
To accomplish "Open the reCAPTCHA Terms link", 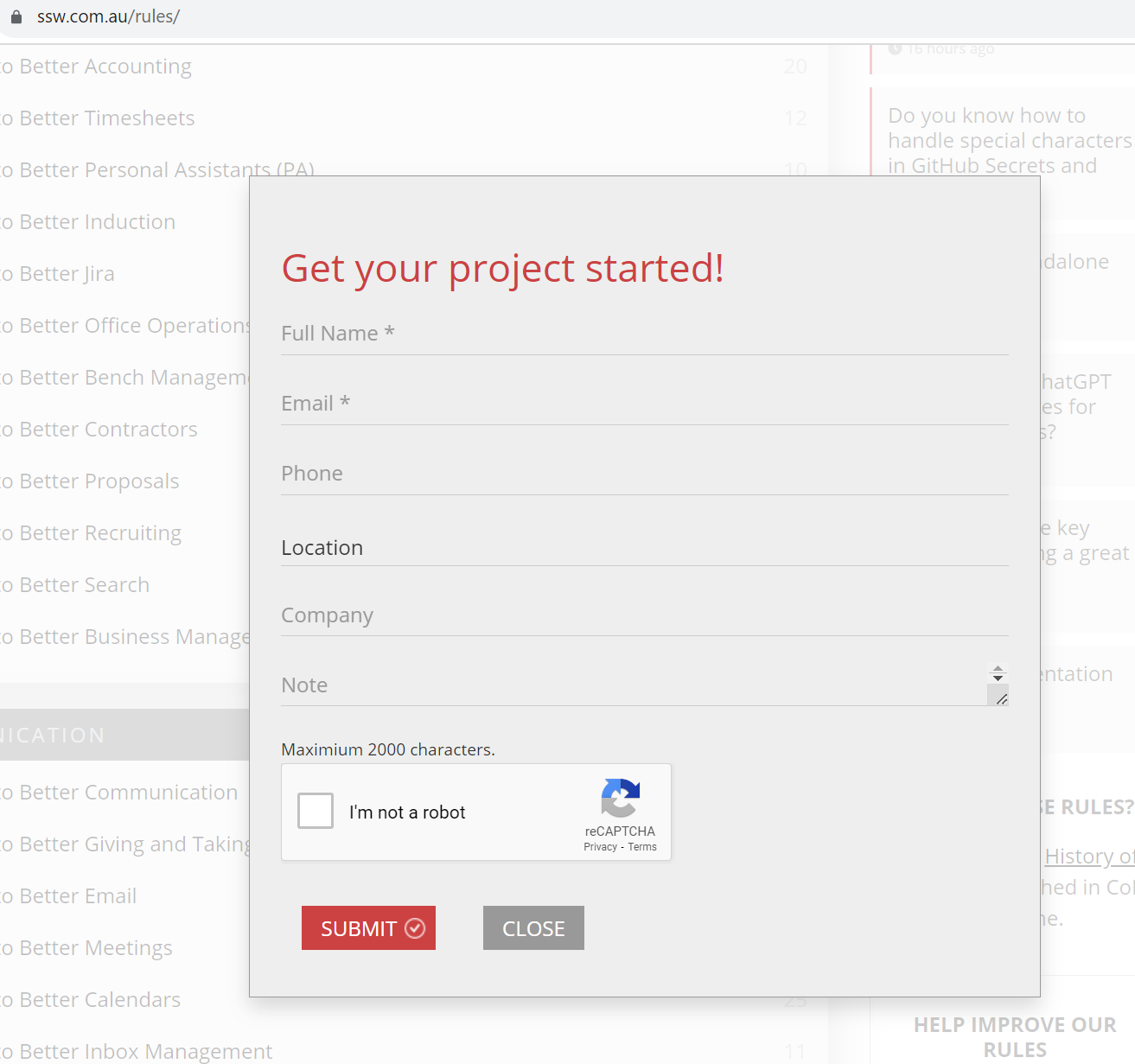I will coord(641,847).
